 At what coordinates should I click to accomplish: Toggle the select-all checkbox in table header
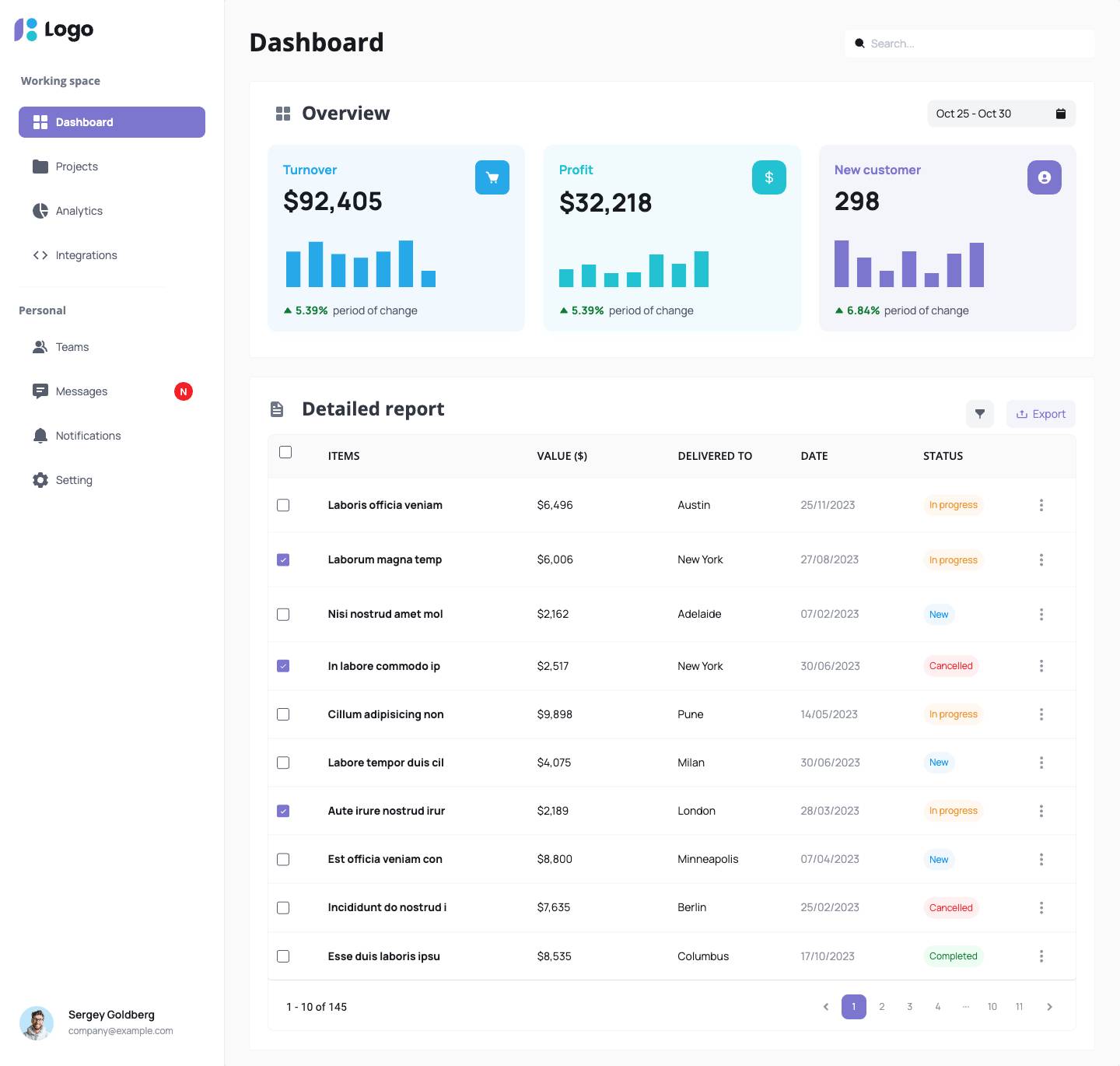[285, 452]
